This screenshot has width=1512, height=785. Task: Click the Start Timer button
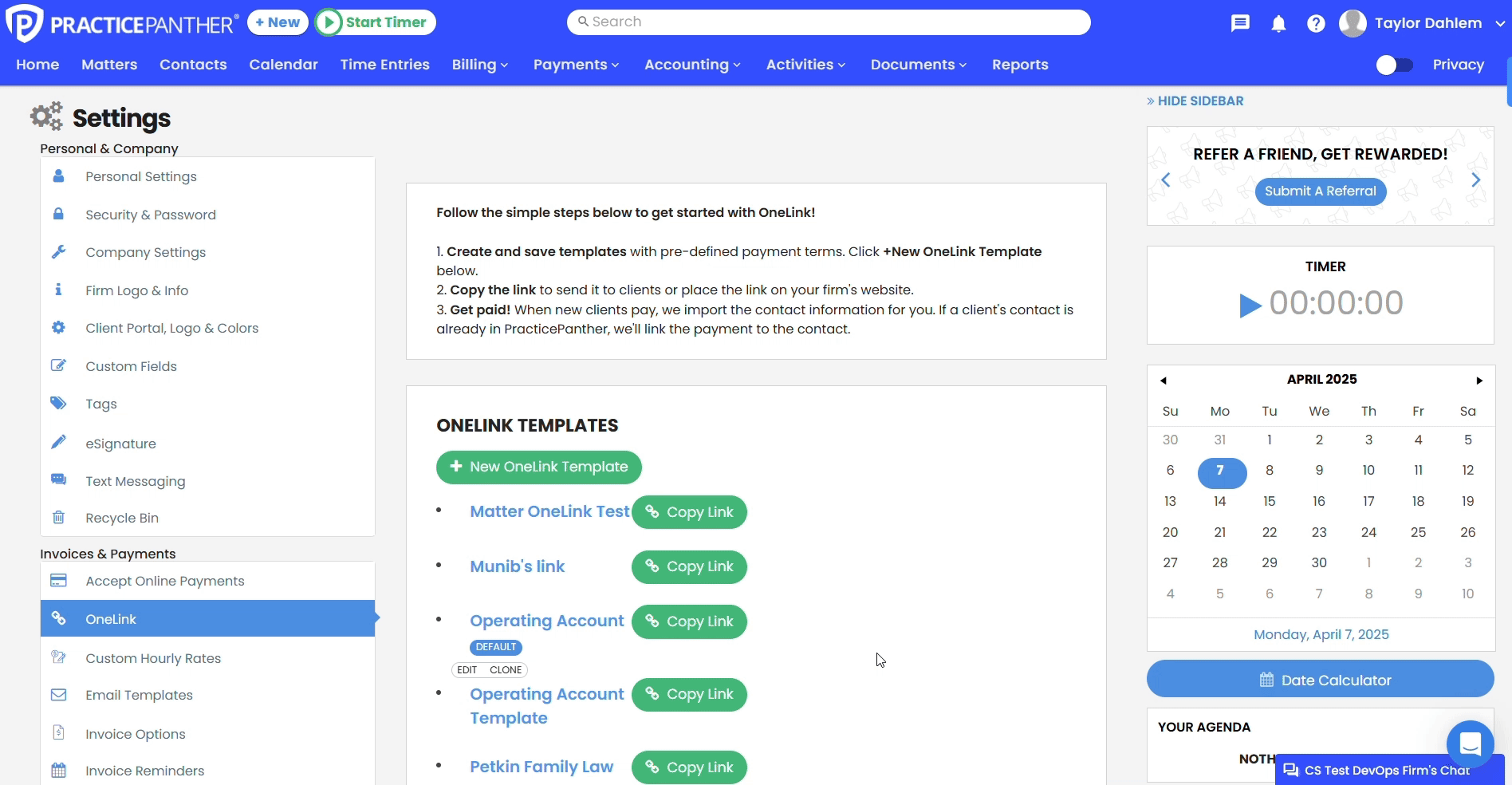376,22
